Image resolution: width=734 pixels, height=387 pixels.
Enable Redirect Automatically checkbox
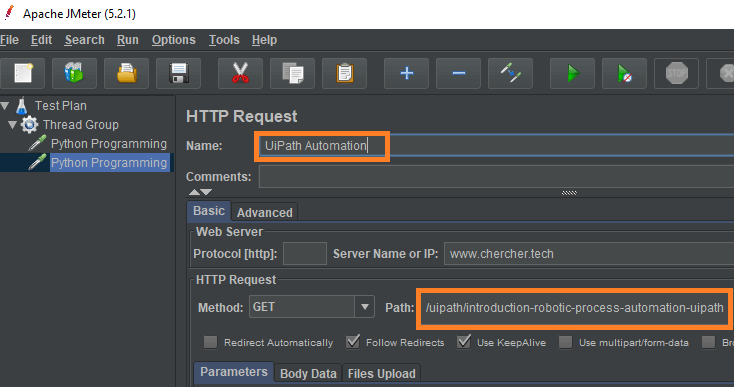210,342
